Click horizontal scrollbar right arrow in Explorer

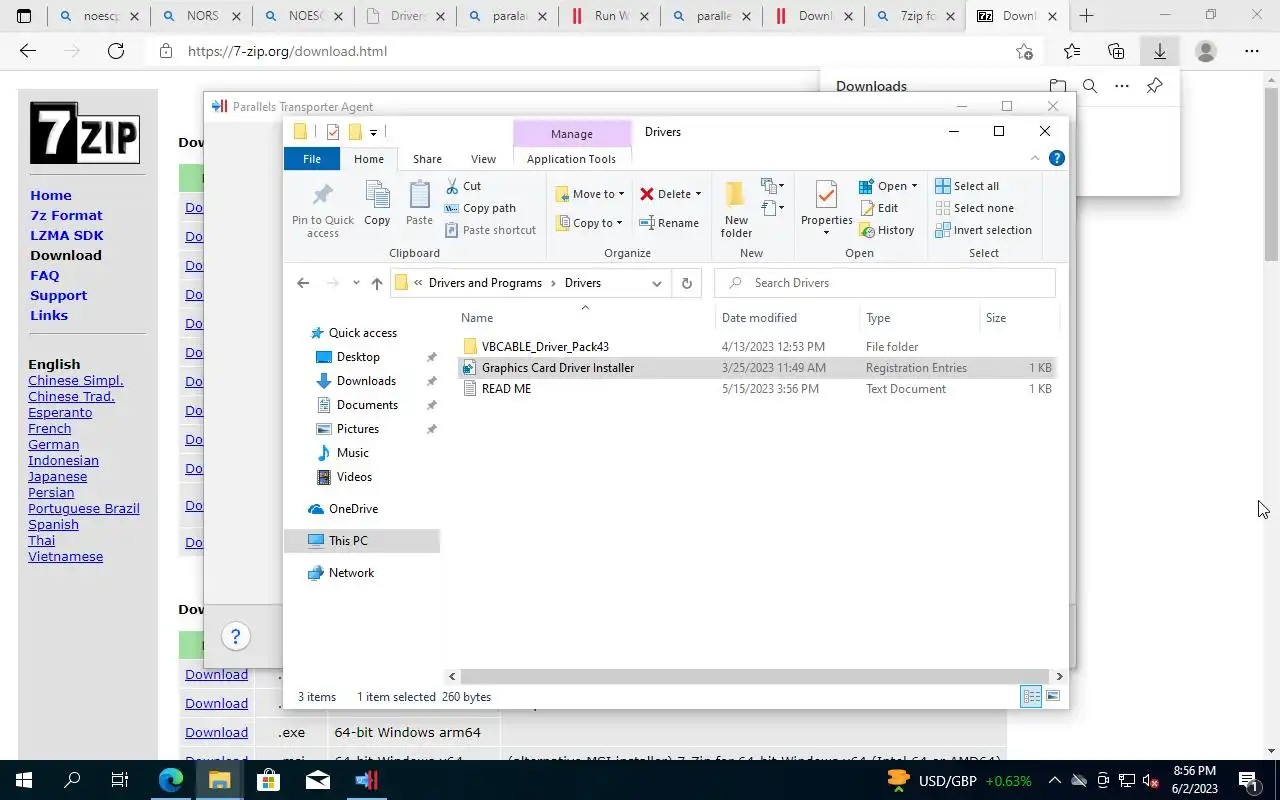pos(1059,676)
